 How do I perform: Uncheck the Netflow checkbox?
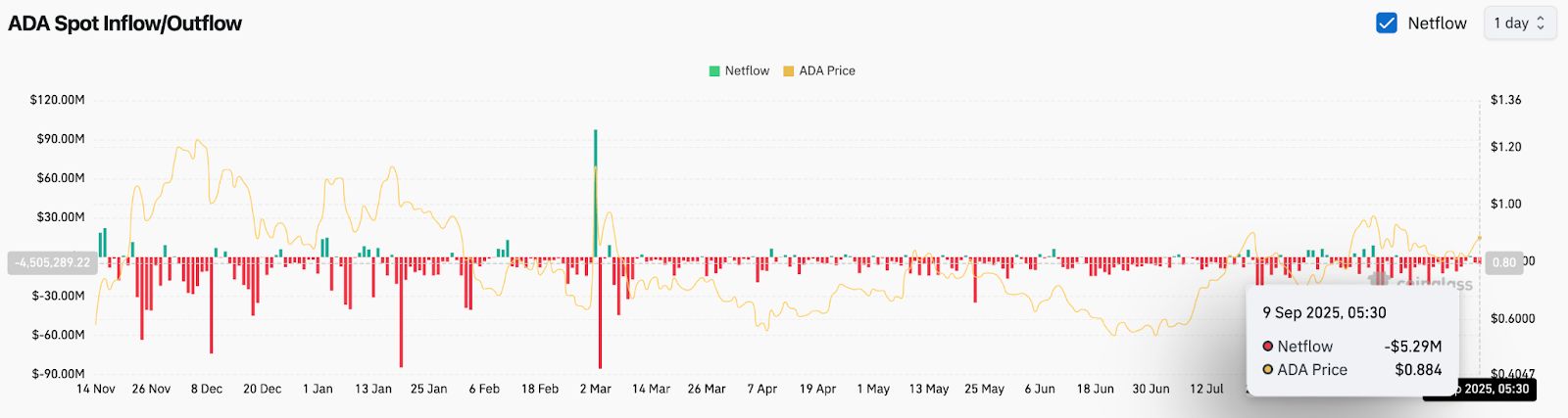pos(1387,23)
